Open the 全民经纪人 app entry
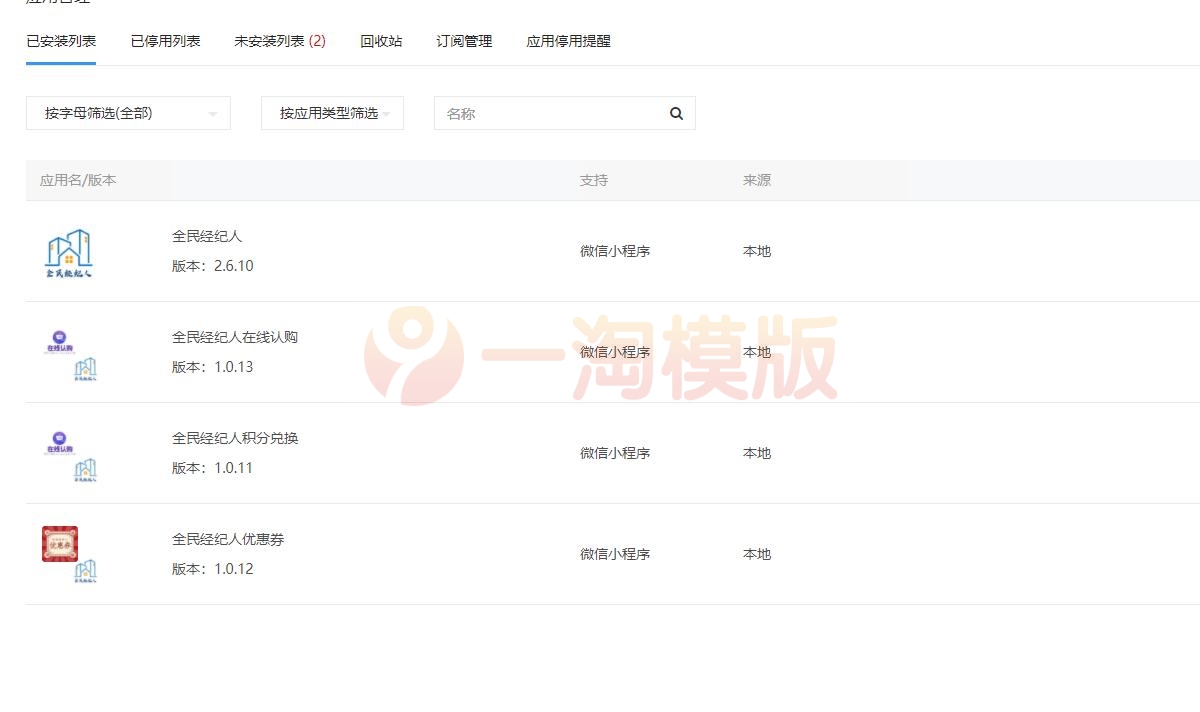The width and height of the screenshot is (1200, 712). coord(205,236)
